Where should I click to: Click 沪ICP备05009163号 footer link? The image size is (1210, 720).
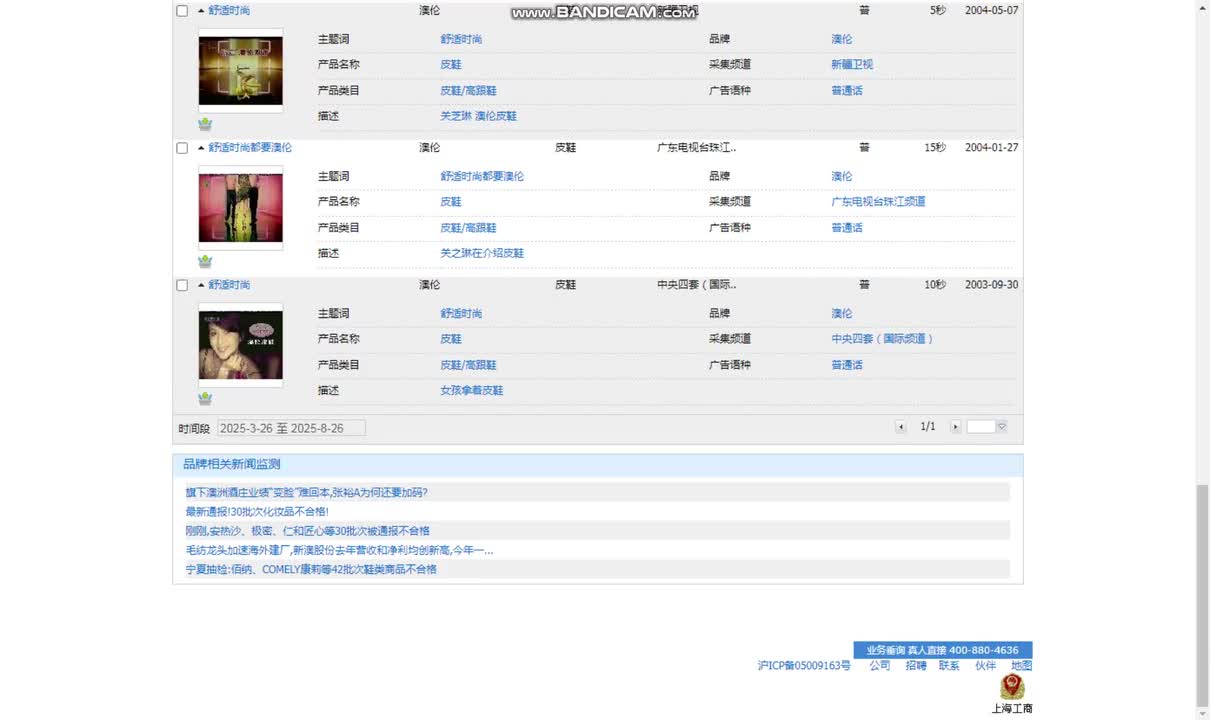(x=804, y=665)
